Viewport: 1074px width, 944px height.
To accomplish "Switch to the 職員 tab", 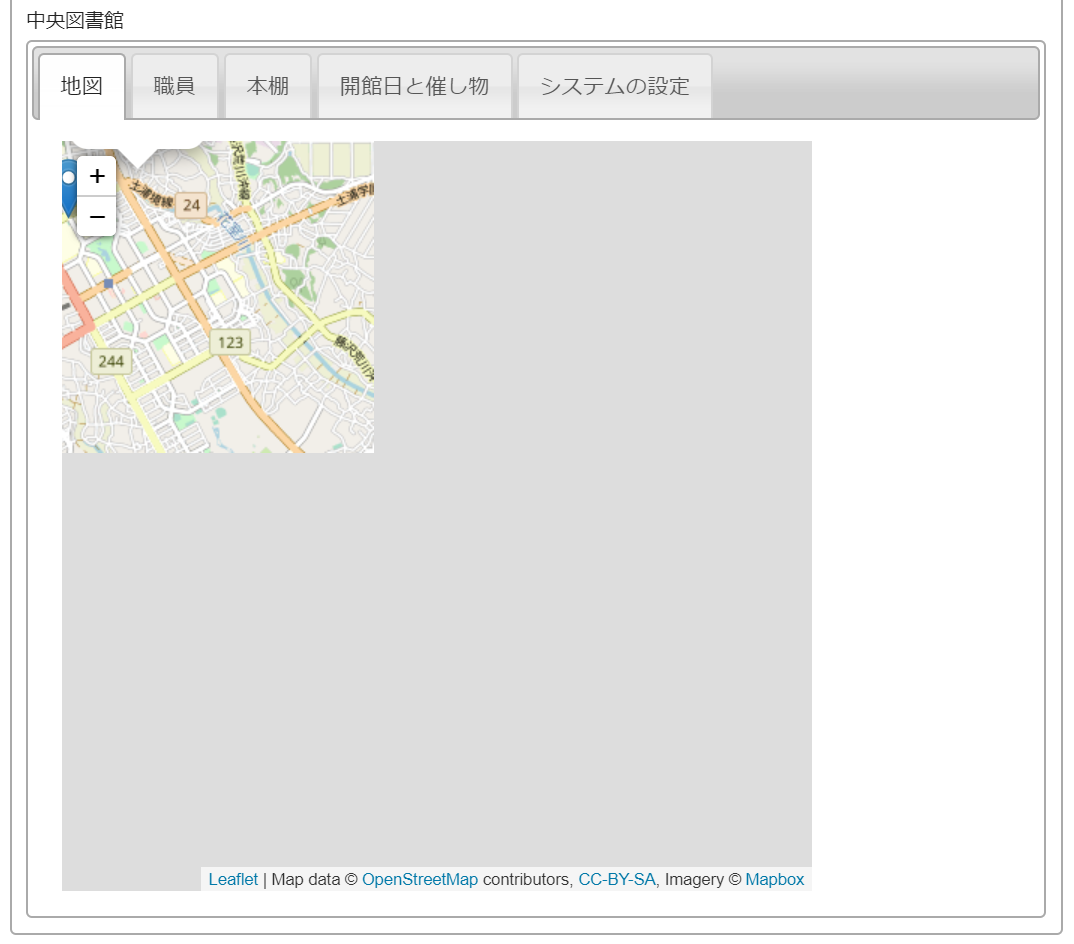I will 175,86.
